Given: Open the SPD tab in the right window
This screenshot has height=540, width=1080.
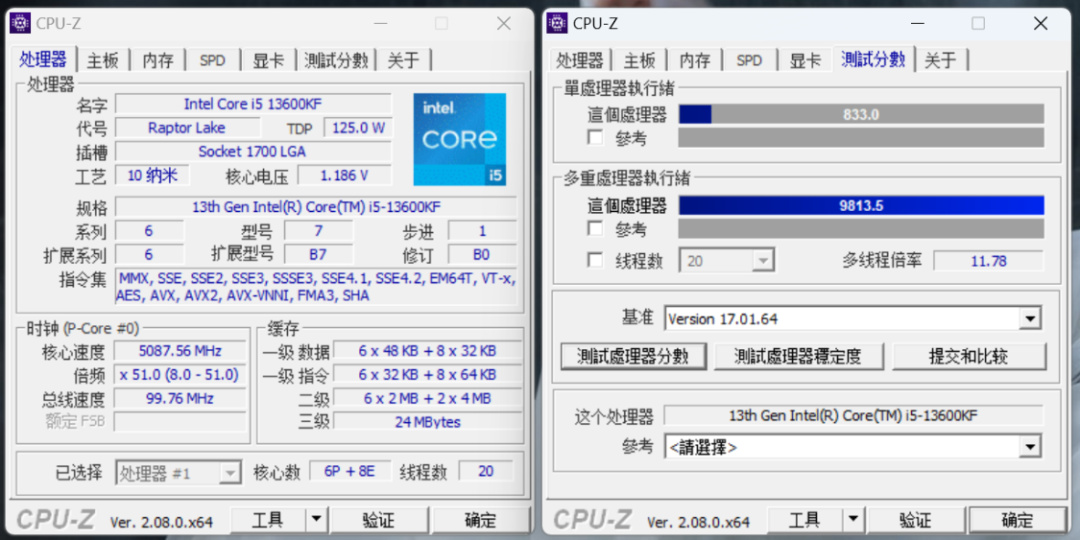Looking at the screenshot, I should click(749, 61).
